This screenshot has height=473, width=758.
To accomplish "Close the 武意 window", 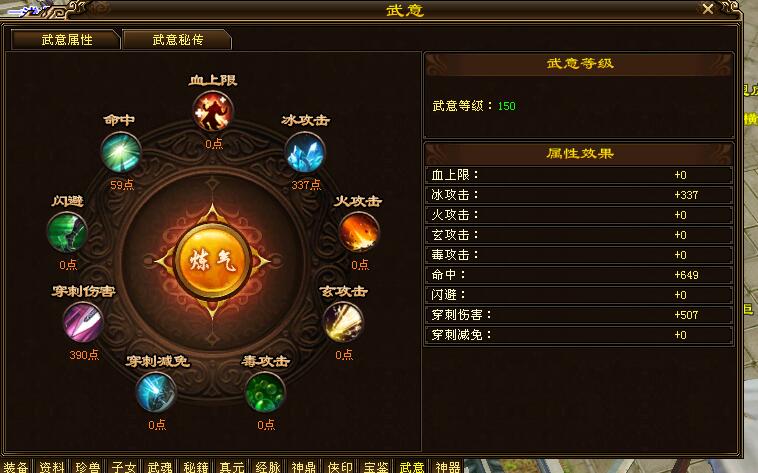I will [x=708, y=9].
